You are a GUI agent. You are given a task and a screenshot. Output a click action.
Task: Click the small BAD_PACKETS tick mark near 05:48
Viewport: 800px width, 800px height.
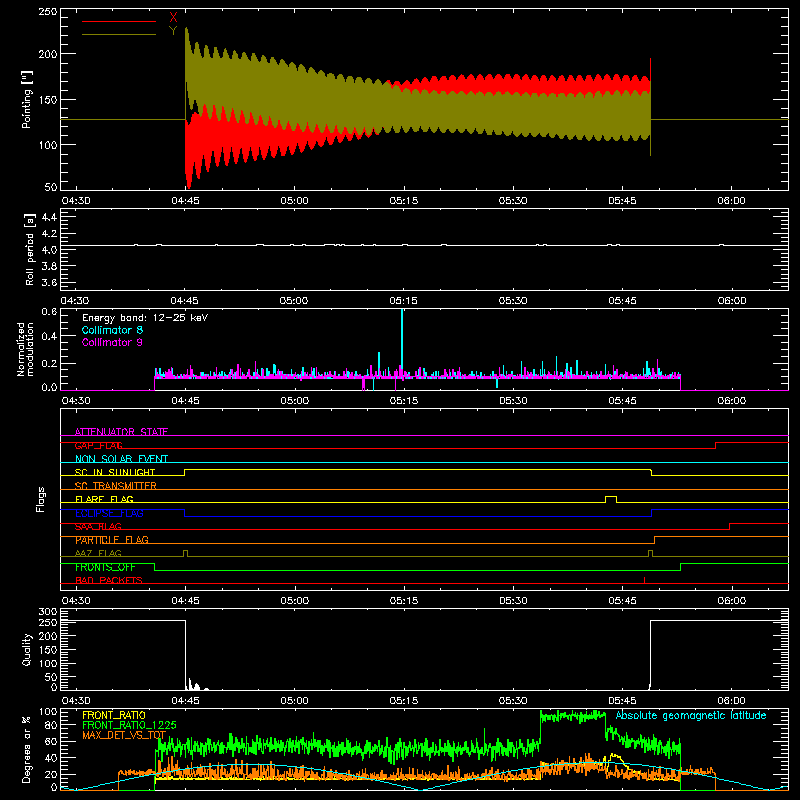(x=644, y=581)
